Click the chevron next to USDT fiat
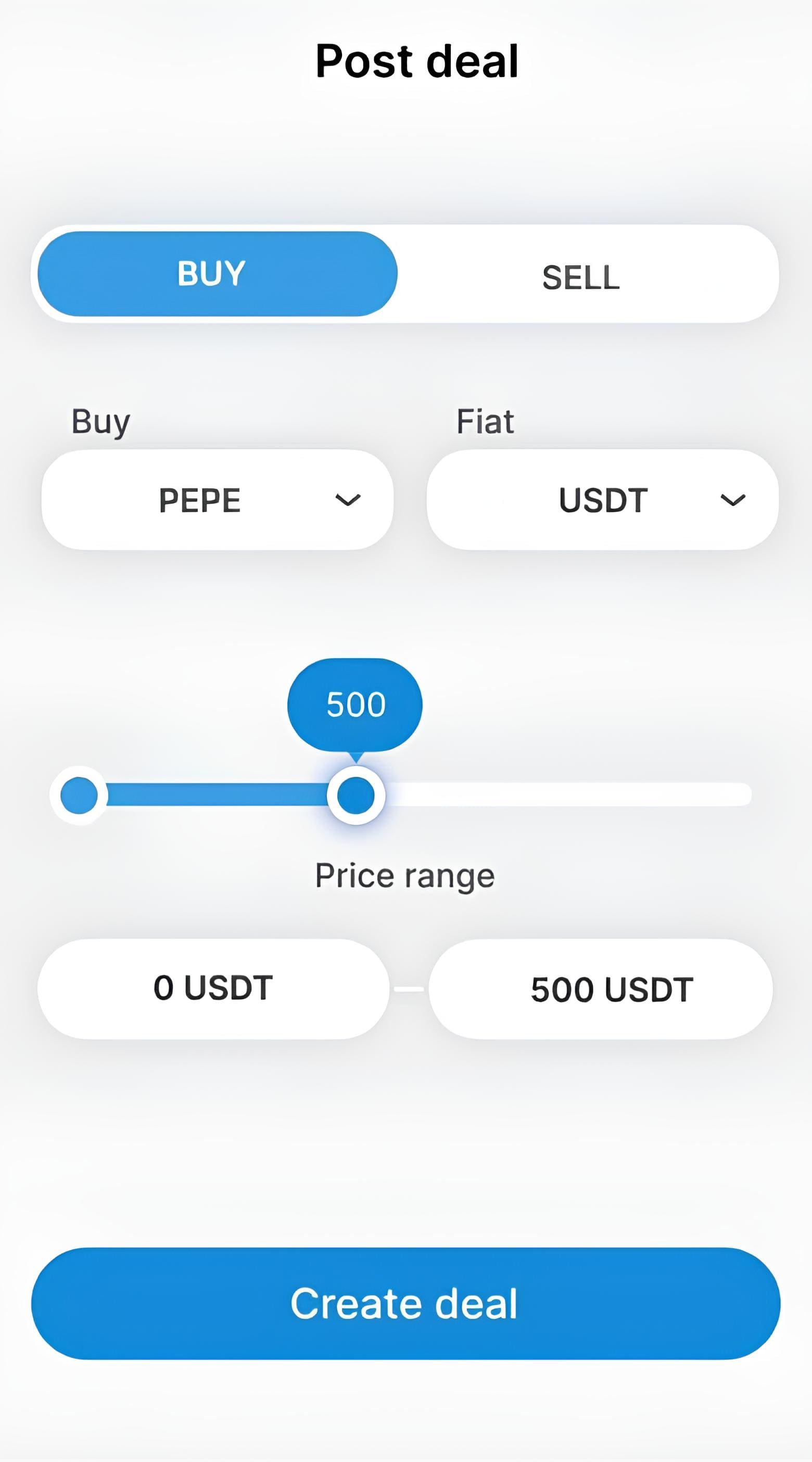This screenshot has height=1462, width=812. (x=732, y=500)
